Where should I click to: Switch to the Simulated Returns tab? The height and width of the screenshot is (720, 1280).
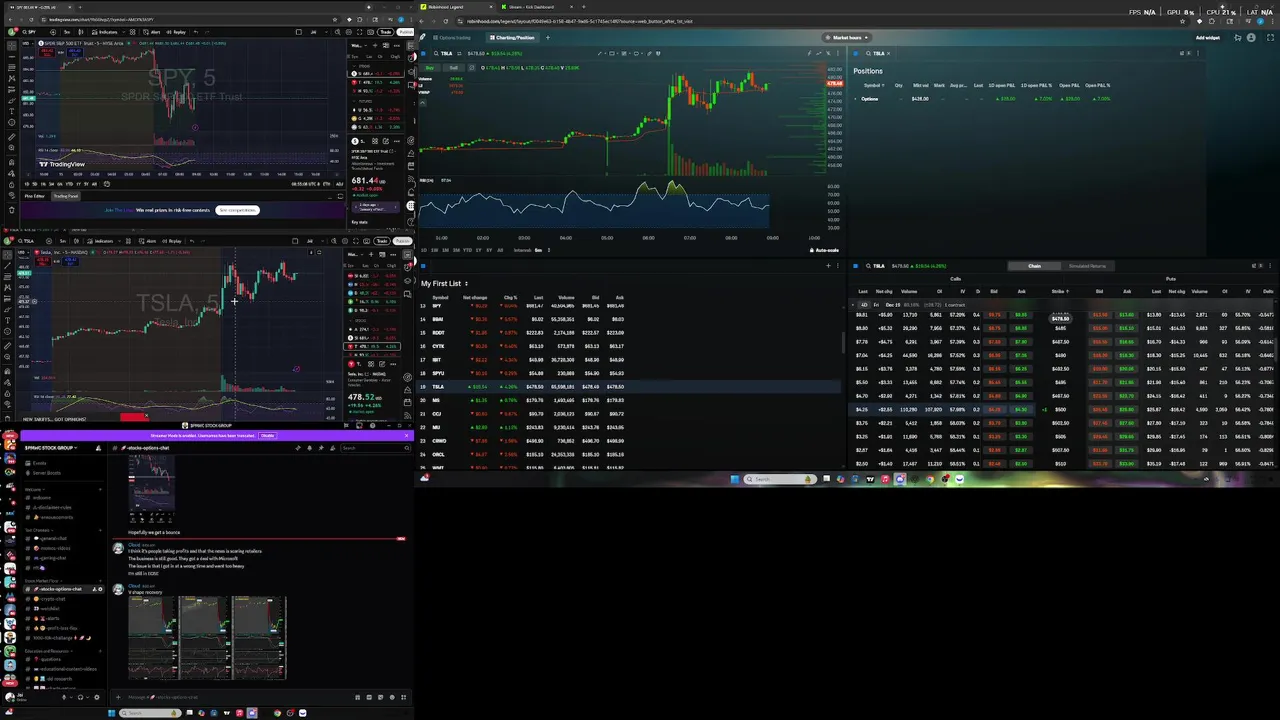[1087, 266]
